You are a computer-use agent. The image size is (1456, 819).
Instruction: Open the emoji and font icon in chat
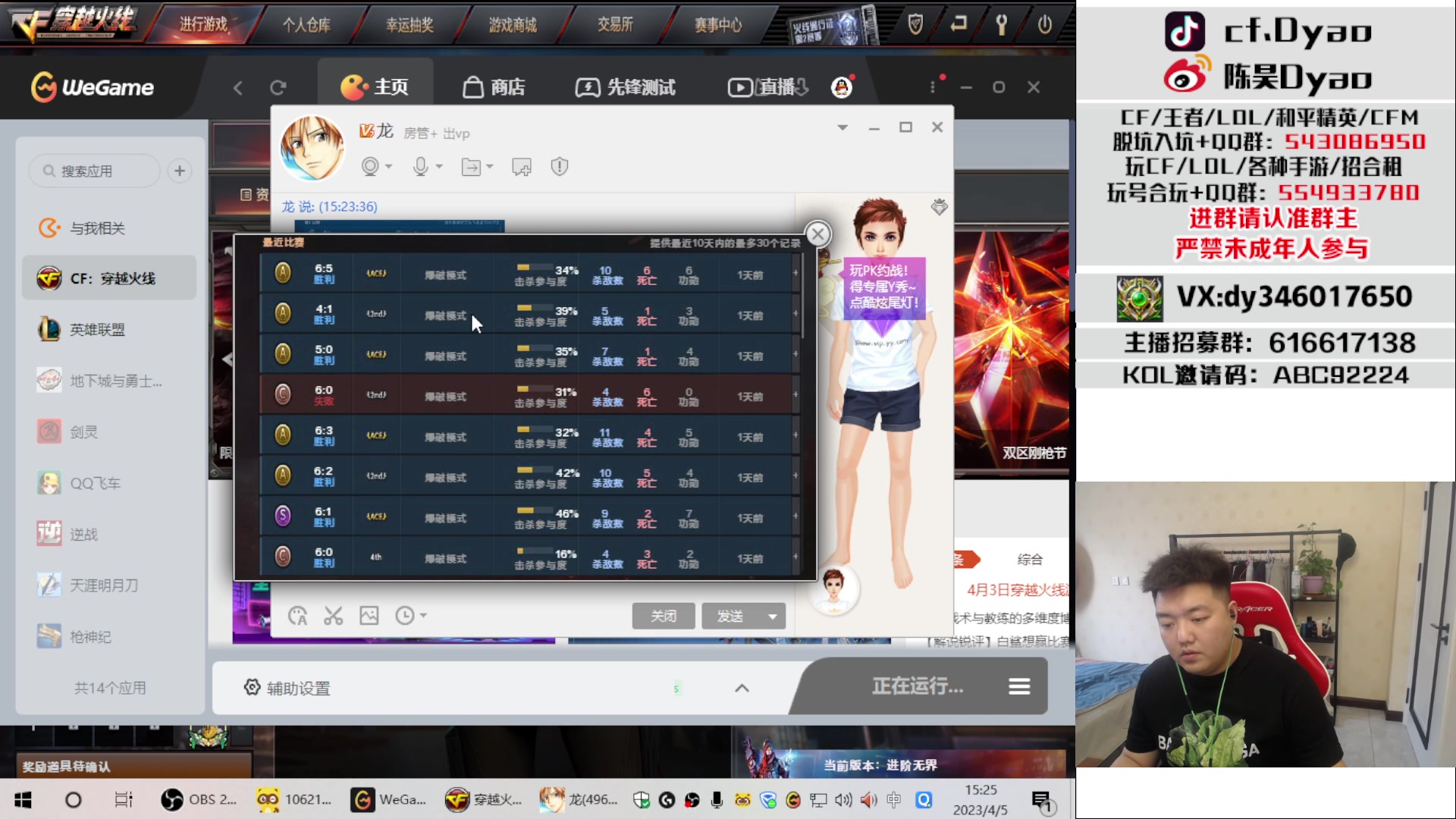pos(297,616)
